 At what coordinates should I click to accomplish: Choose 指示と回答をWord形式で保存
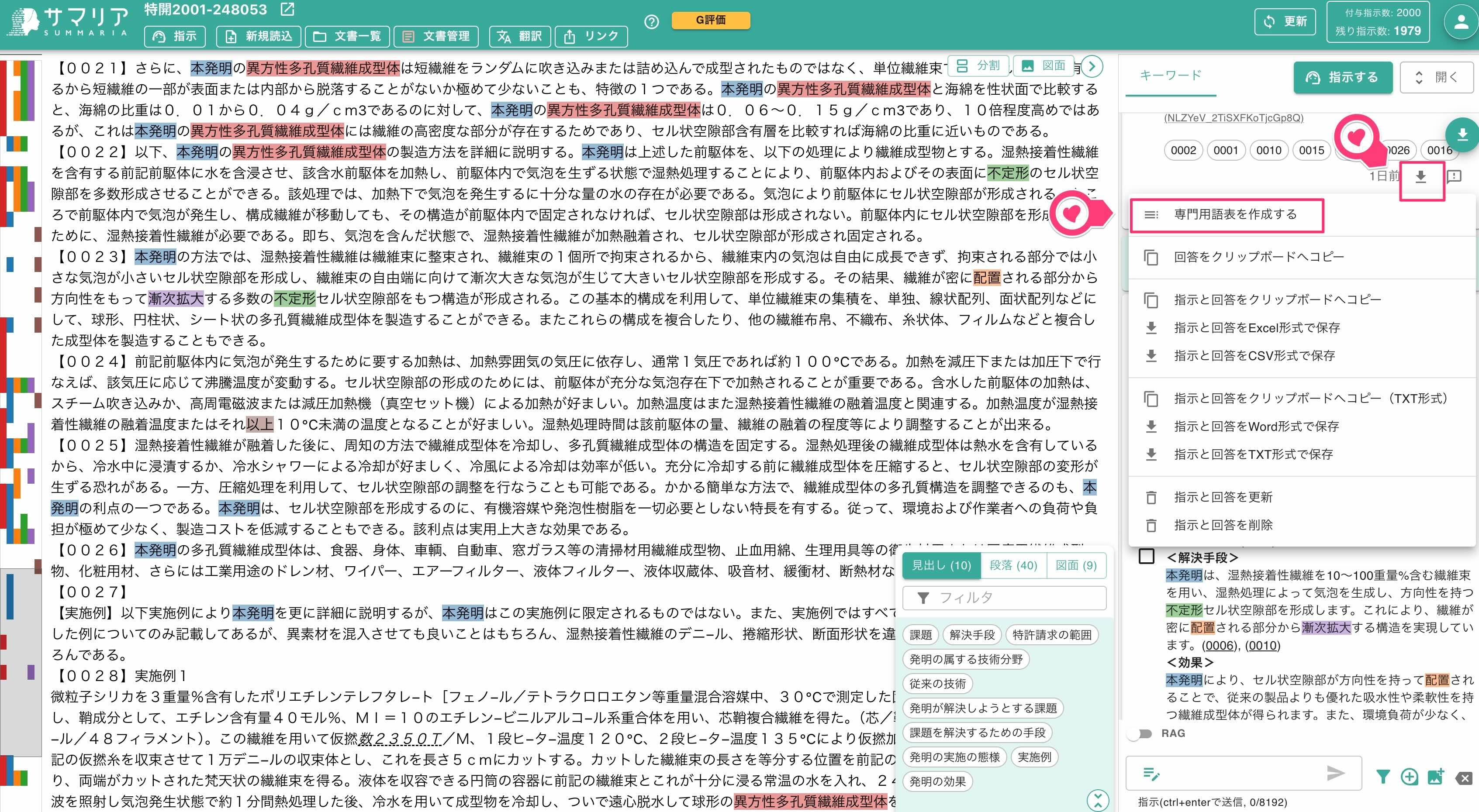pos(1302,427)
